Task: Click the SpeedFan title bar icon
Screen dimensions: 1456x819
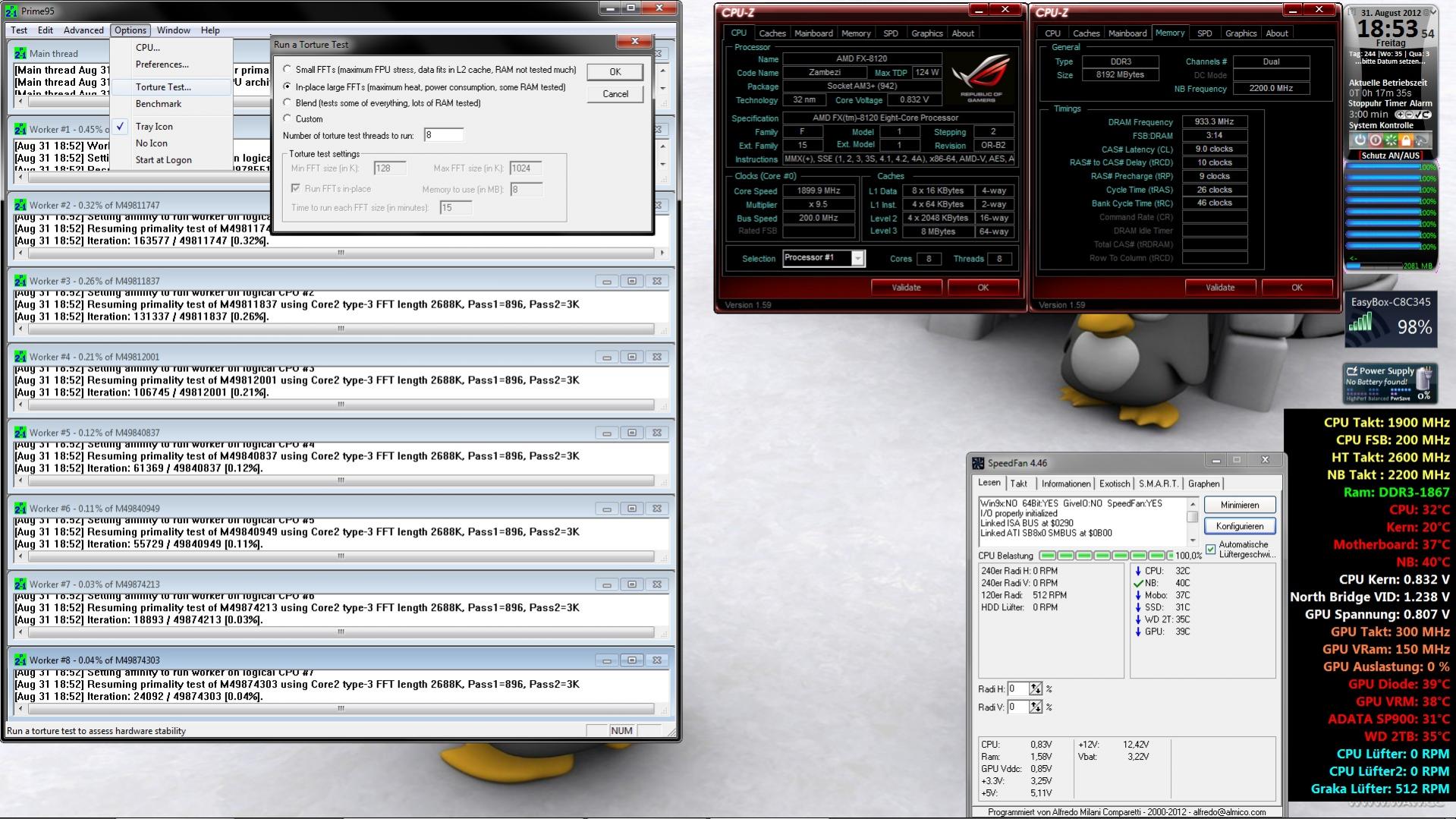Action: click(979, 463)
